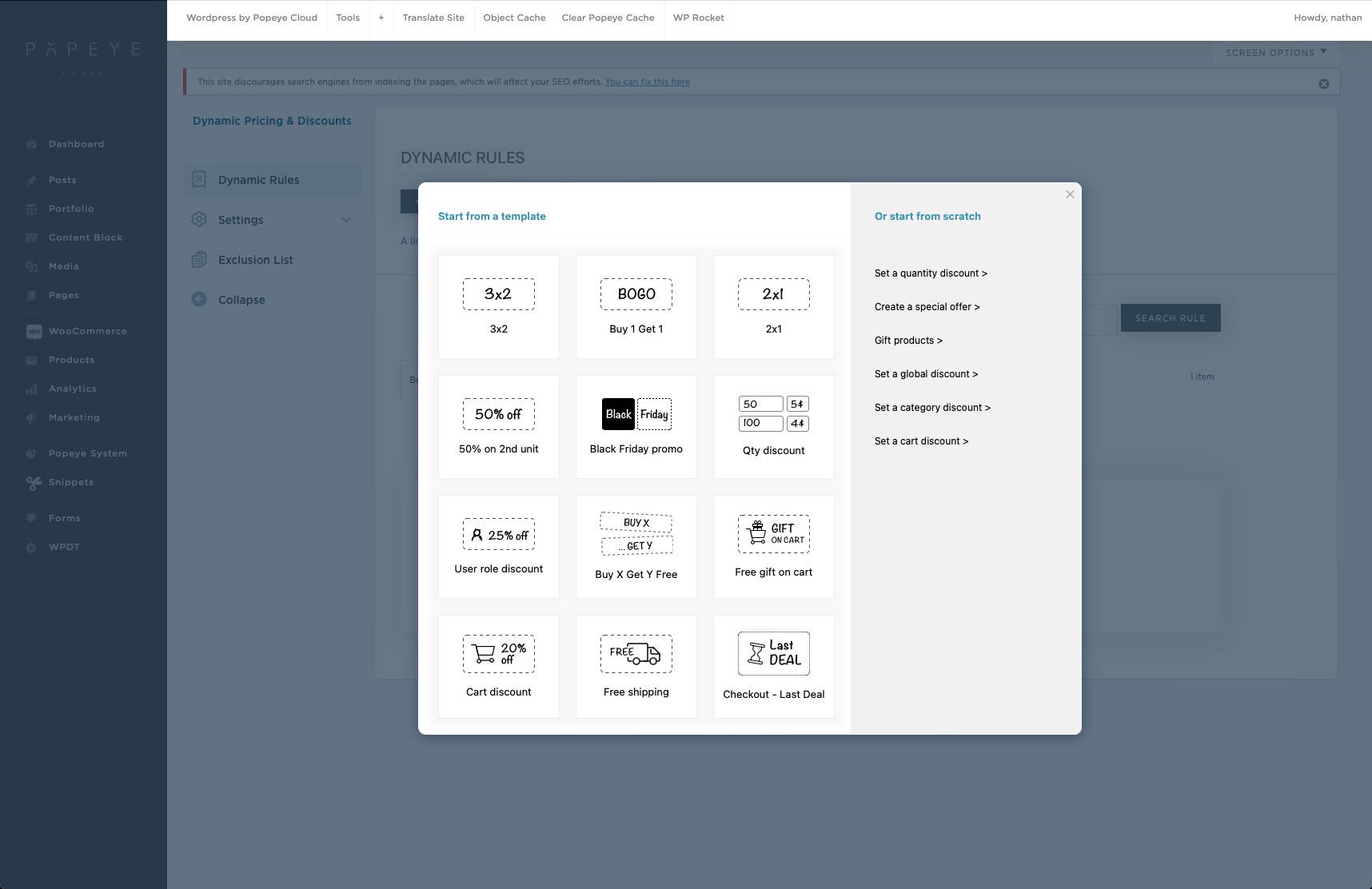Select the 3x2 template icon

click(499, 294)
